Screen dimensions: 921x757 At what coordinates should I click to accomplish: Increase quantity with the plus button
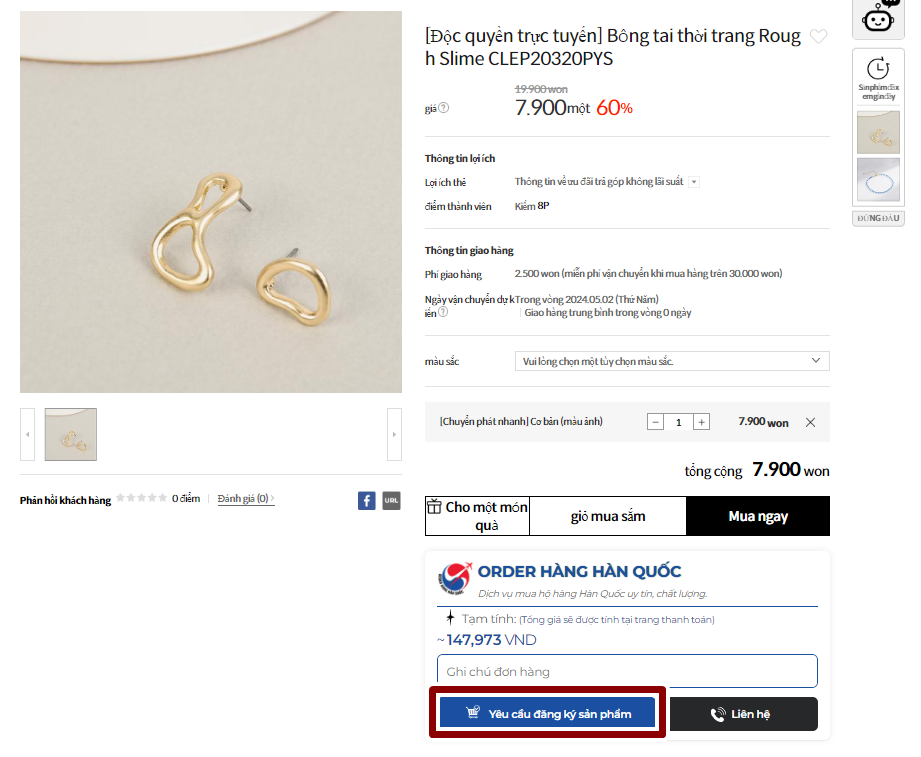point(702,422)
